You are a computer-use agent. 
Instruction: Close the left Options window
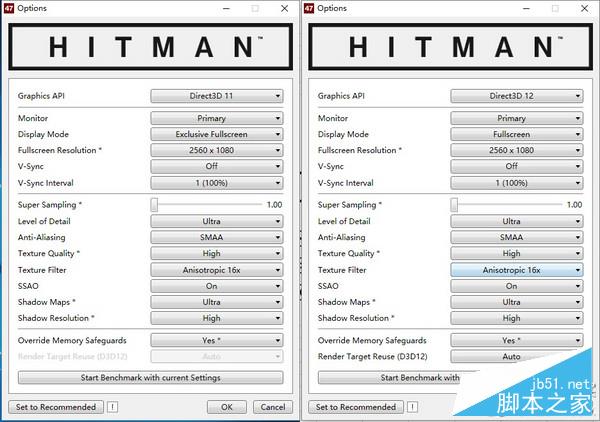(x=284, y=8)
